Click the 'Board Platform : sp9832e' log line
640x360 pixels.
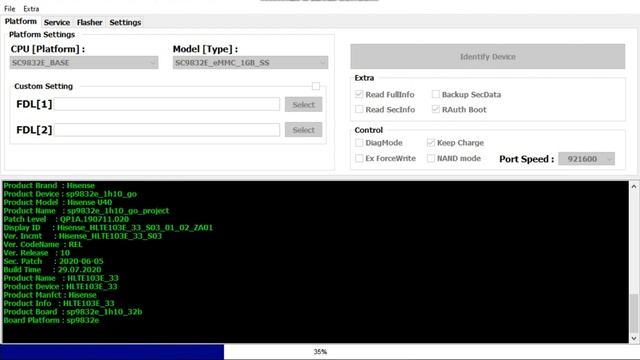51,320
